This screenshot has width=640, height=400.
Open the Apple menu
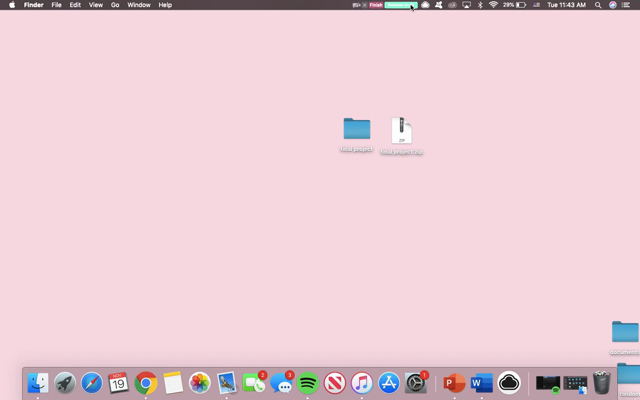12,5
